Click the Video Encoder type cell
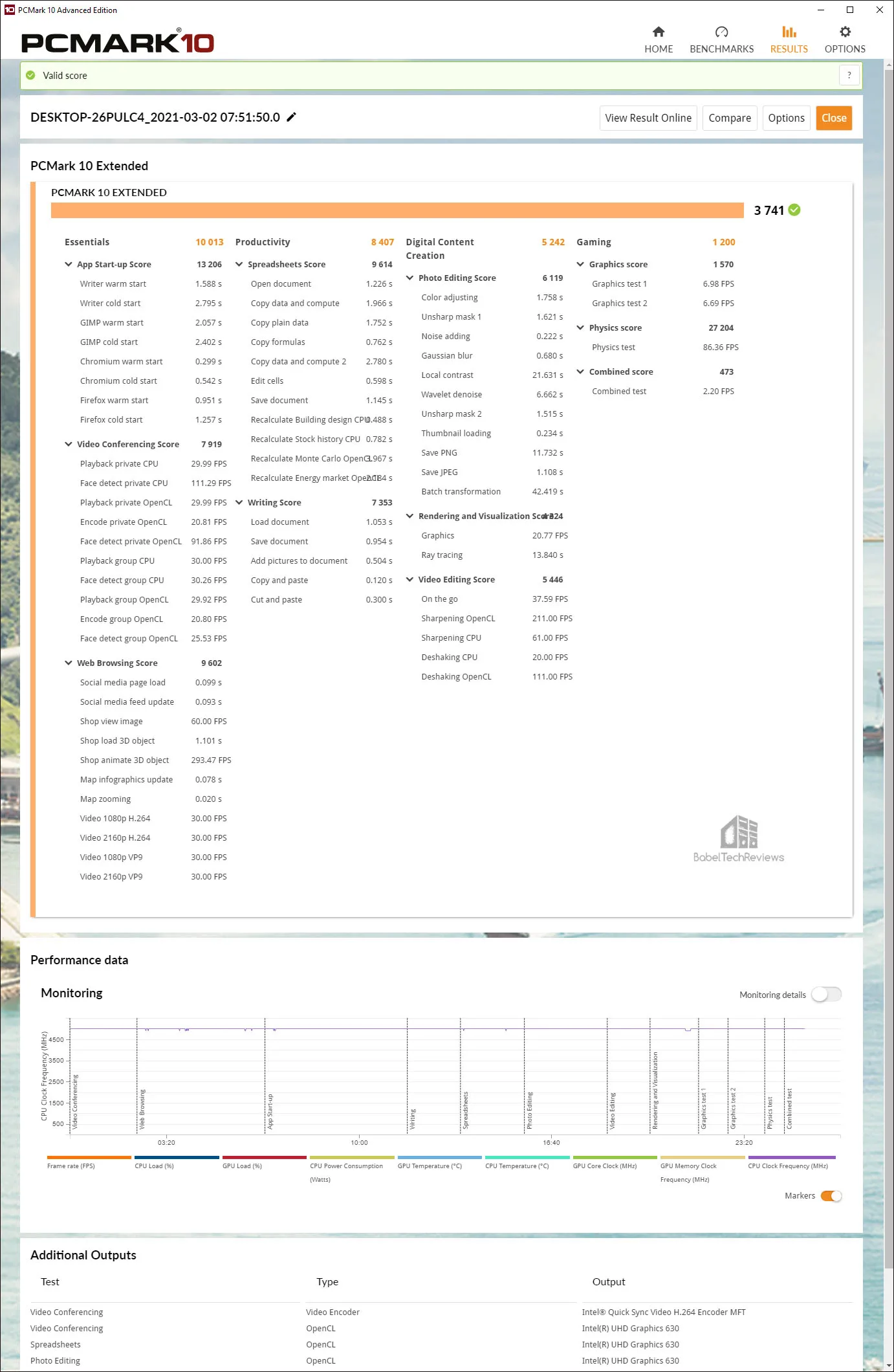Viewport: 894px width, 1372px height. tap(333, 1312)
